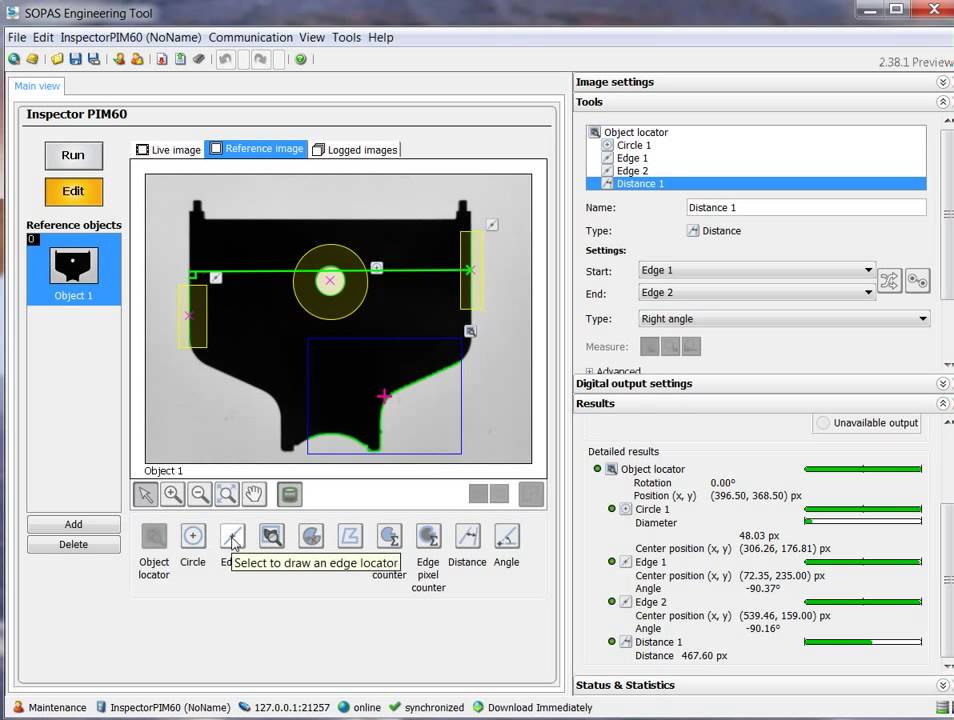Image resolution: width=954 pixels, height=720 pixels.
Task: Click the Distance 1 result threshold bar
Action: point(863,642)
